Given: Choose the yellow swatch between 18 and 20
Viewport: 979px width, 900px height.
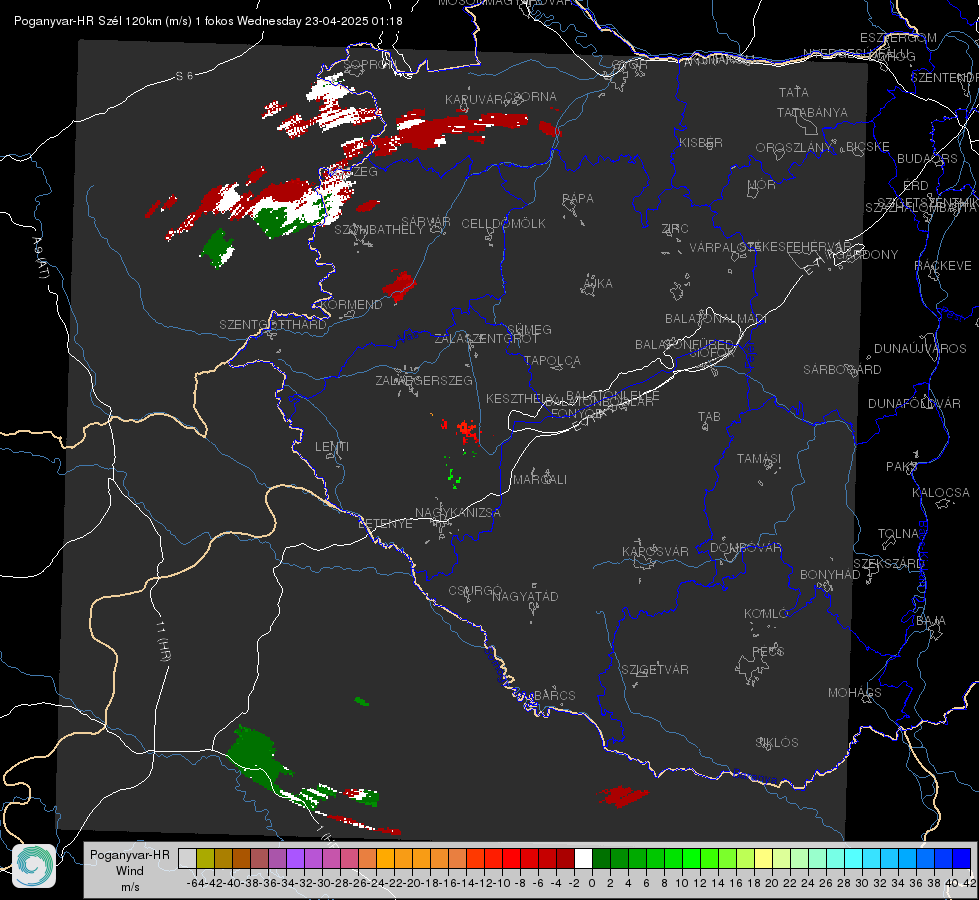Looking at the screenshot, I should (x=763, y=858).
